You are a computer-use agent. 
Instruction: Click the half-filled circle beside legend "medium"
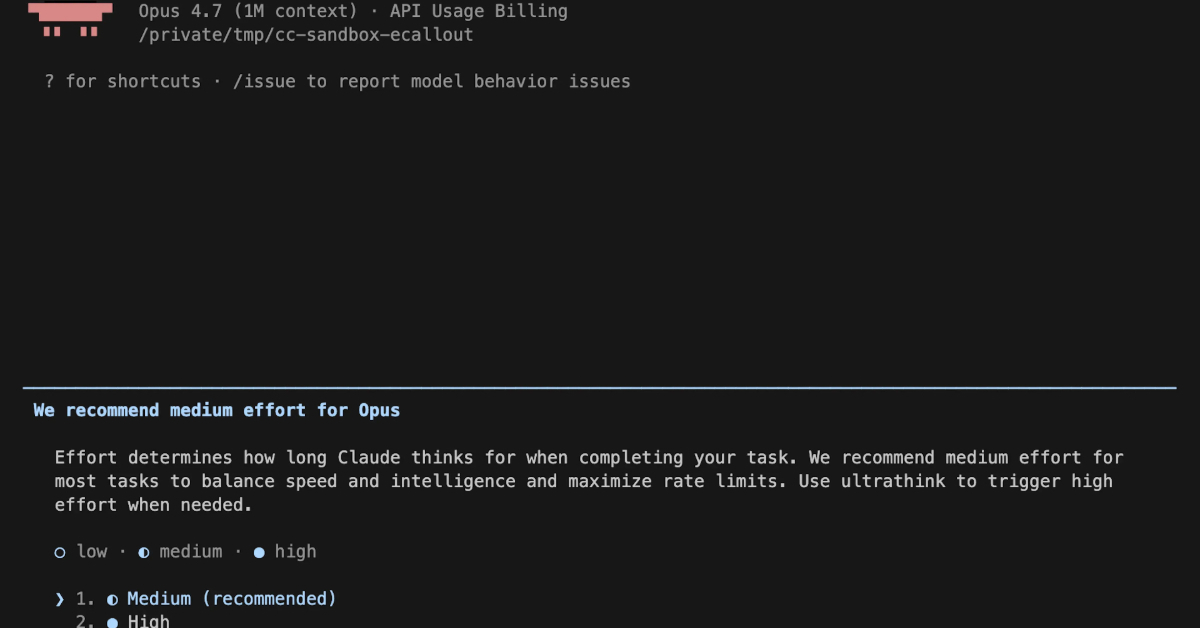tap(144, 552)
